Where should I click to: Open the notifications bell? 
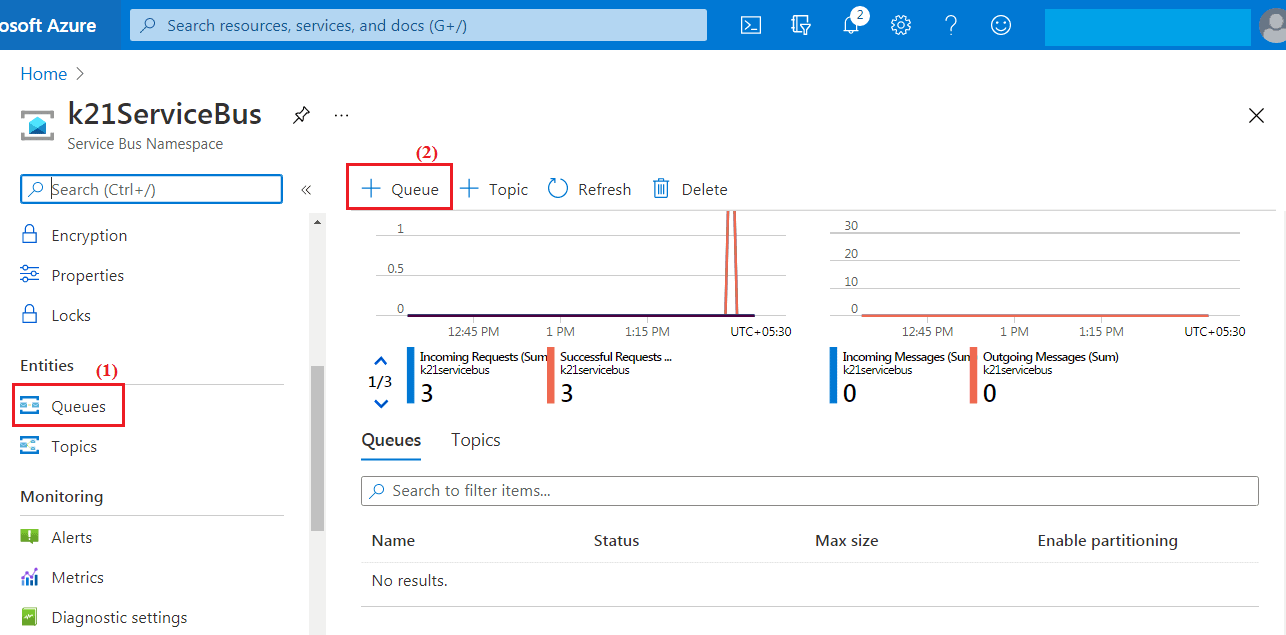click(x=851, y=25)
